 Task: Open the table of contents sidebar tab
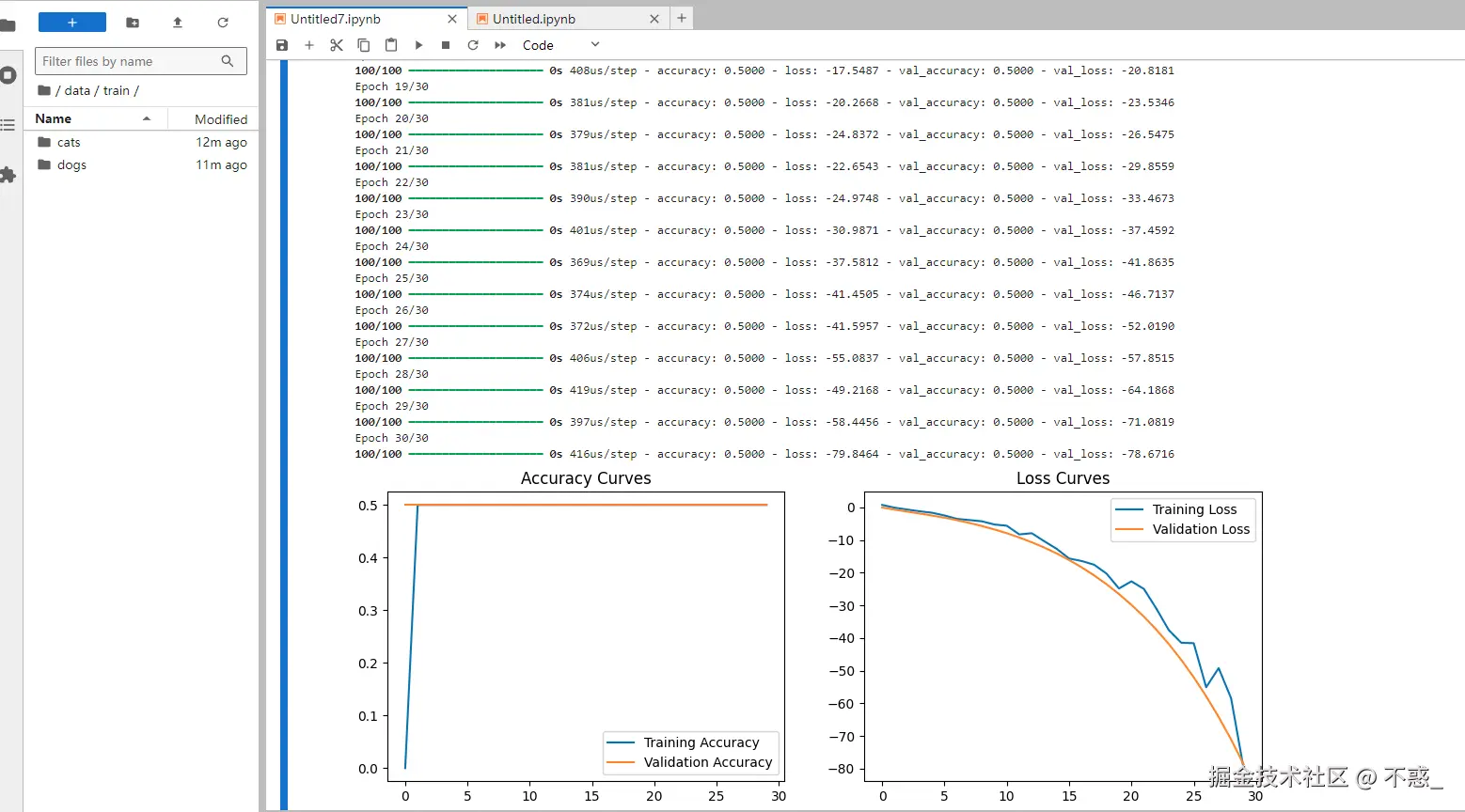click(8, 125)
